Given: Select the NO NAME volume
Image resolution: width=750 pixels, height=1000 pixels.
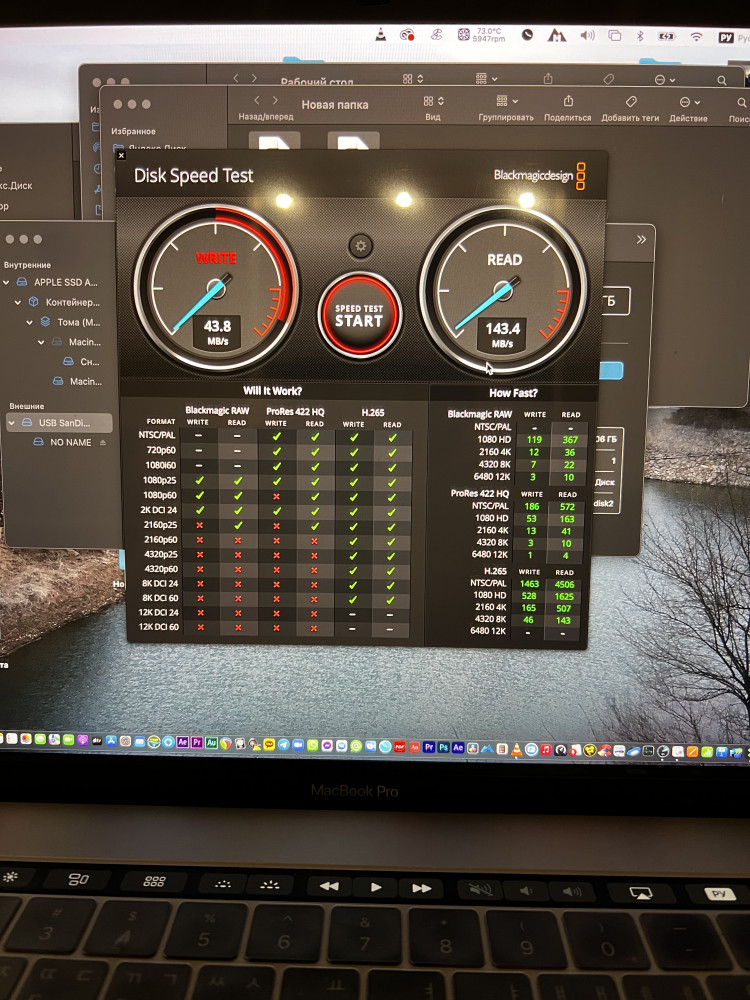Looking at the screenshot, I should tap(70, 443).
